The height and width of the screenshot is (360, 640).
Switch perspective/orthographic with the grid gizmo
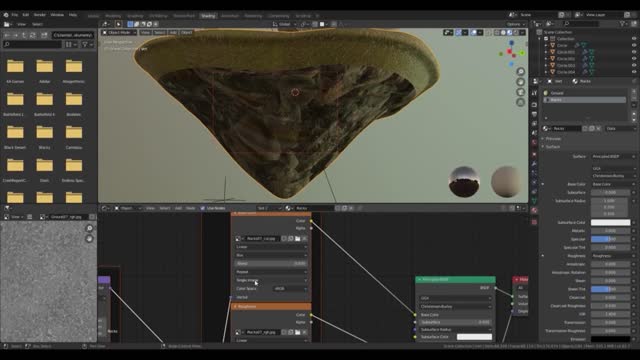(520, 102)
